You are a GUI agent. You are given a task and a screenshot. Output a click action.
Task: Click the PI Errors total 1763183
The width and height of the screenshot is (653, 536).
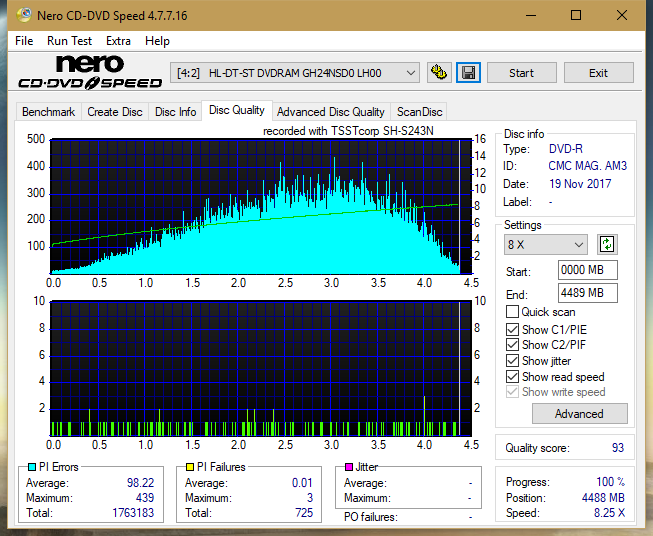pyautogui.click(x=133, y=513)
